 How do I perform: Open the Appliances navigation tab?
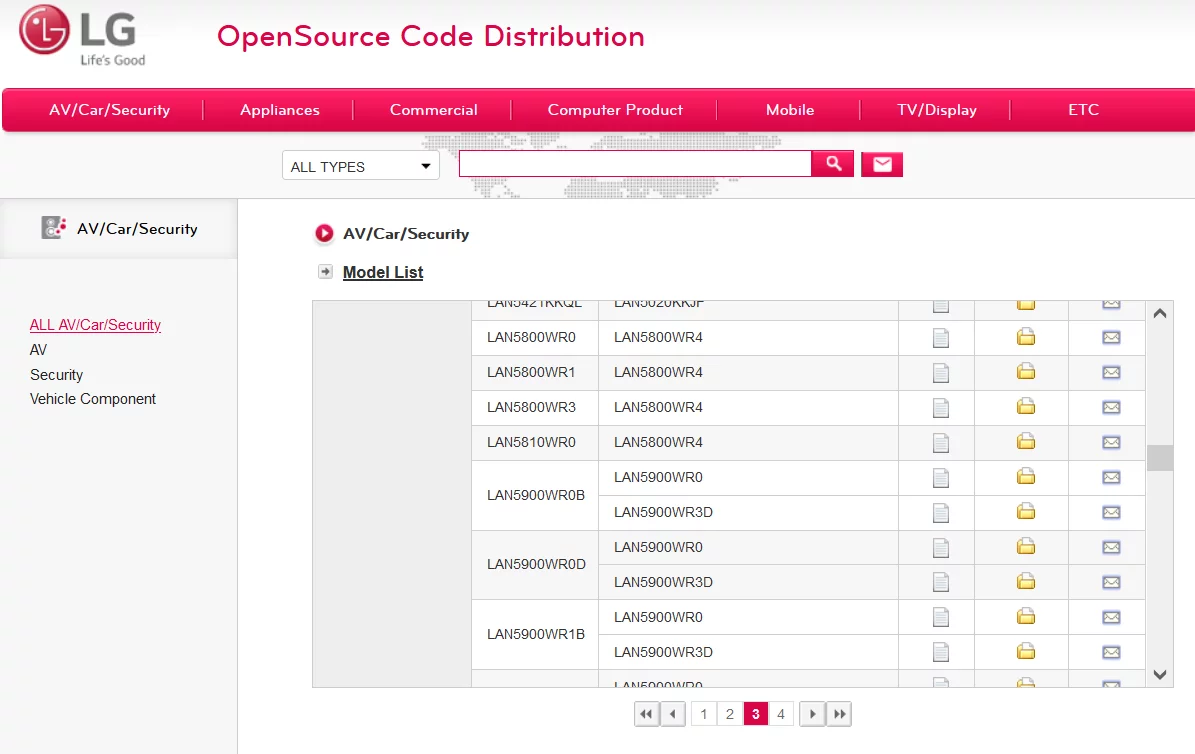tap(280, 110)
